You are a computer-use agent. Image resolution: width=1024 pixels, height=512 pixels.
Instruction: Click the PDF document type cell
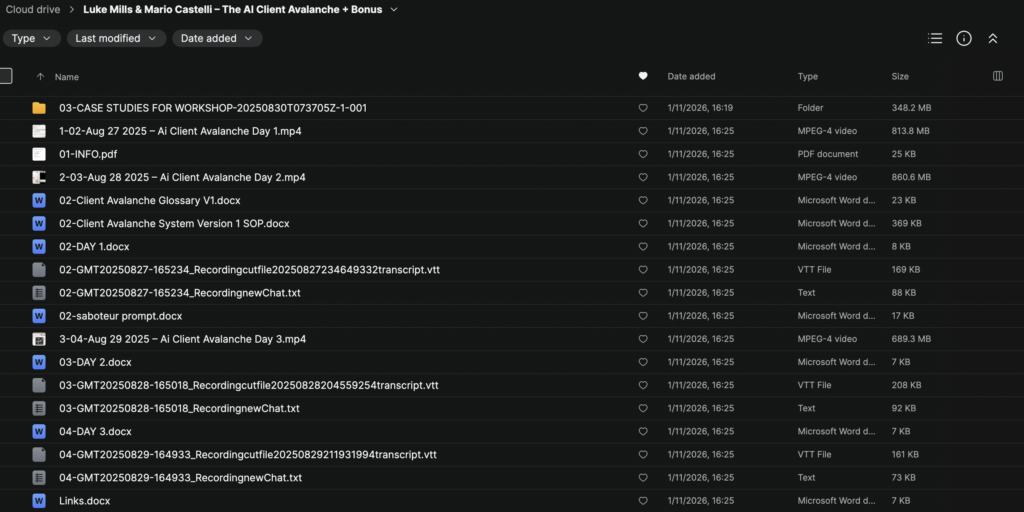pyautogui.click(x=827, y=154)
